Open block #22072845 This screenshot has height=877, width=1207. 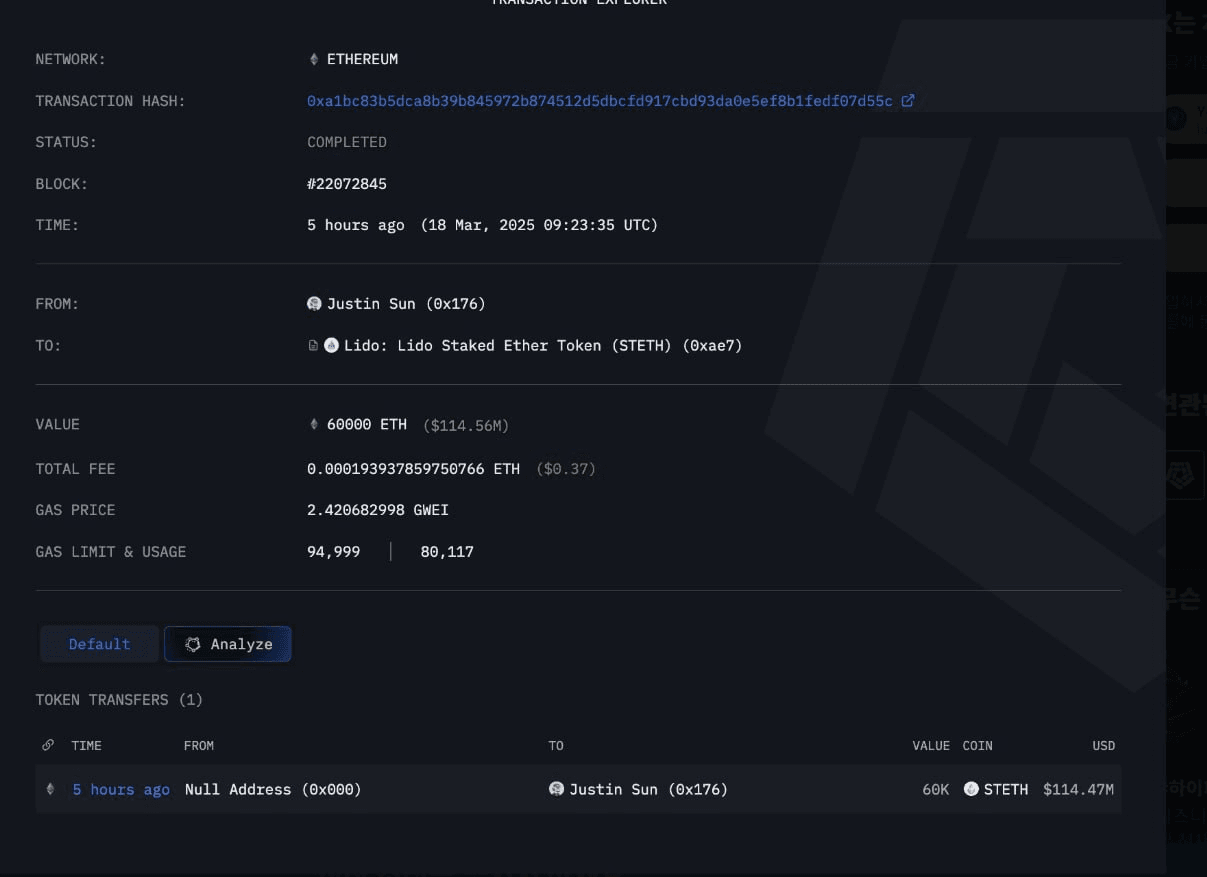(x=346, y=184)
